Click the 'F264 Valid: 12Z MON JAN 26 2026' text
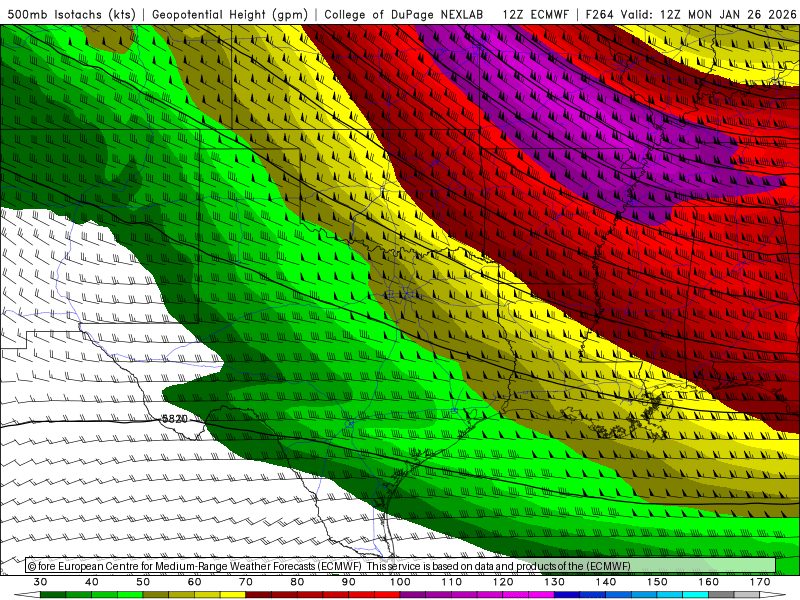 pos(691,14)
